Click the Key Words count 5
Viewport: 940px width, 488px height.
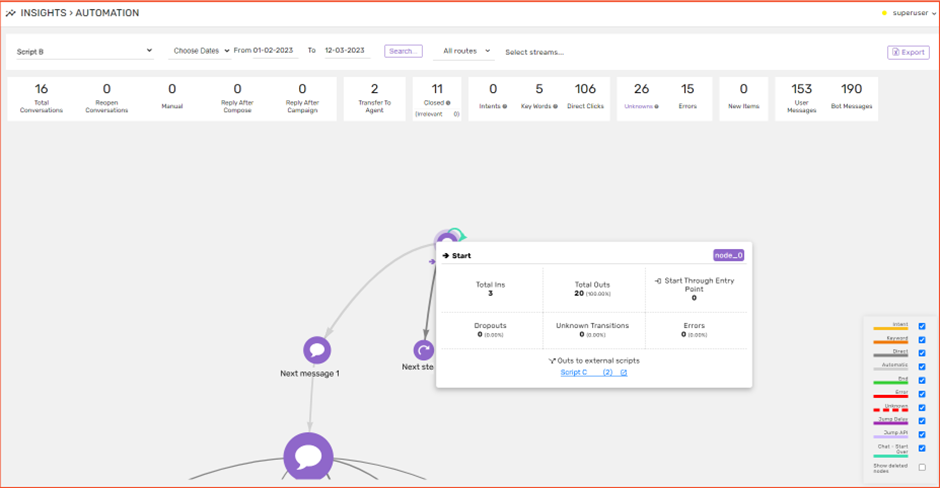click(539, 89)
